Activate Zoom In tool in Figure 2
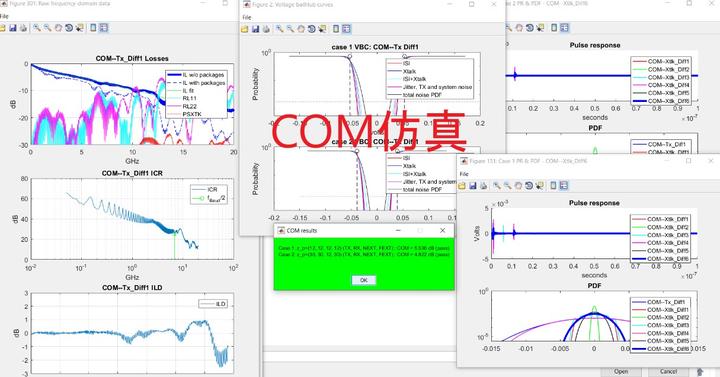 click(279, 29)
